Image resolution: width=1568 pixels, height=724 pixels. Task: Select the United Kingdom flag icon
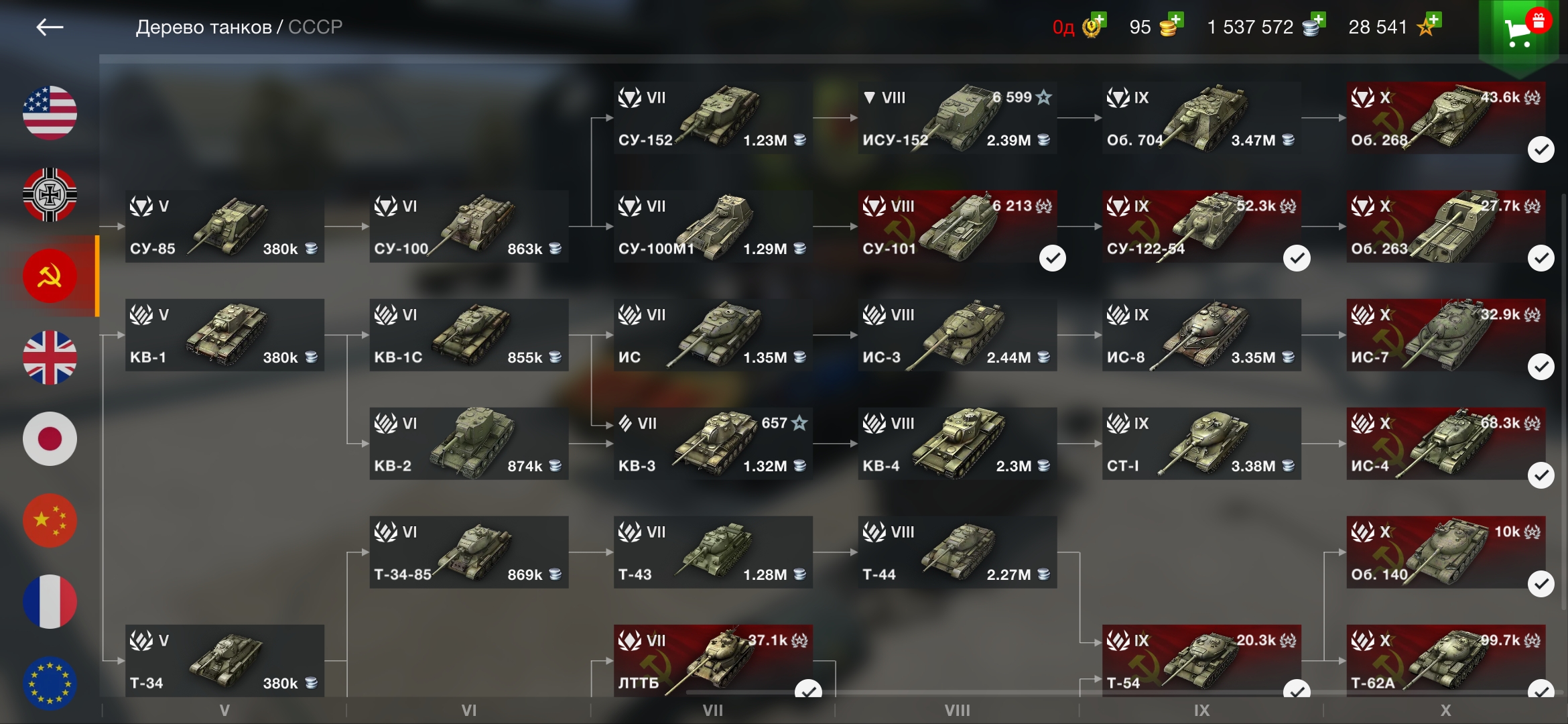(x=50, y=357)
